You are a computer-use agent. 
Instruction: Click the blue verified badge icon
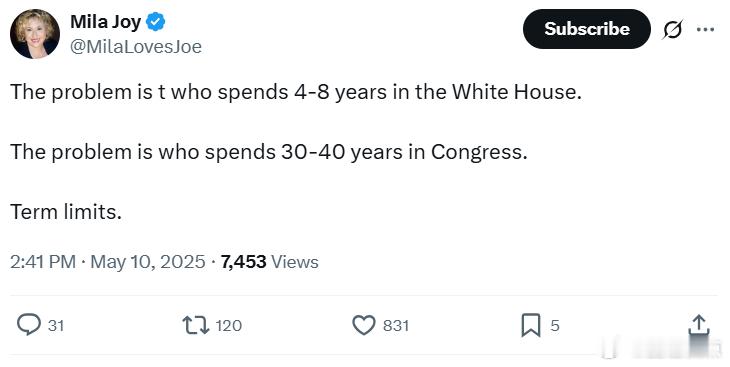click(x=155, y=22)
